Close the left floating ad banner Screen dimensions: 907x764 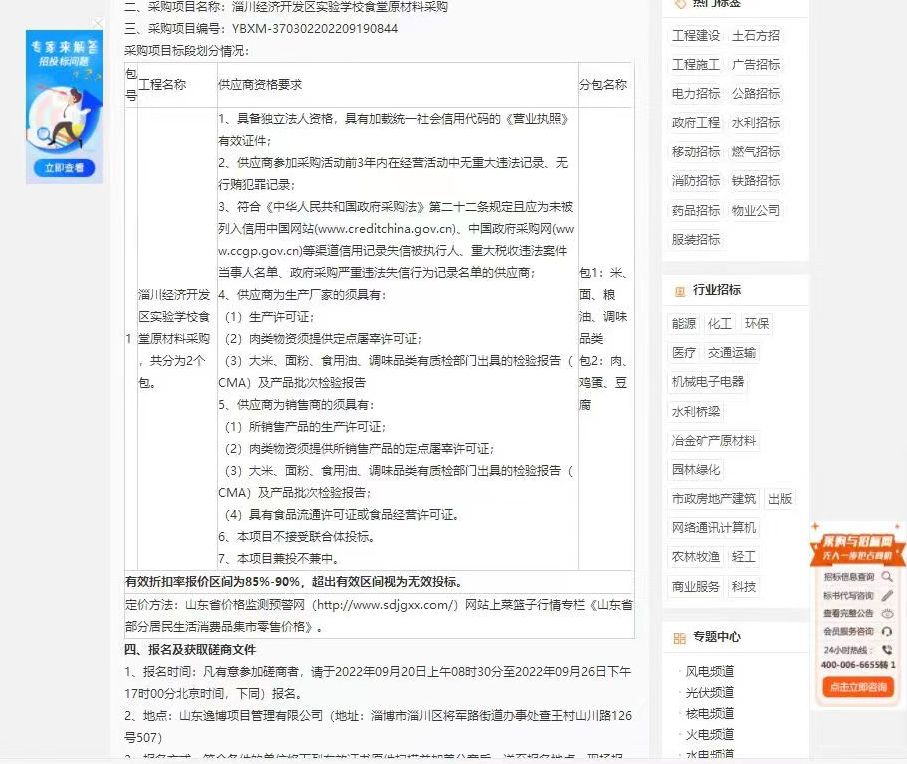point(97,23)
